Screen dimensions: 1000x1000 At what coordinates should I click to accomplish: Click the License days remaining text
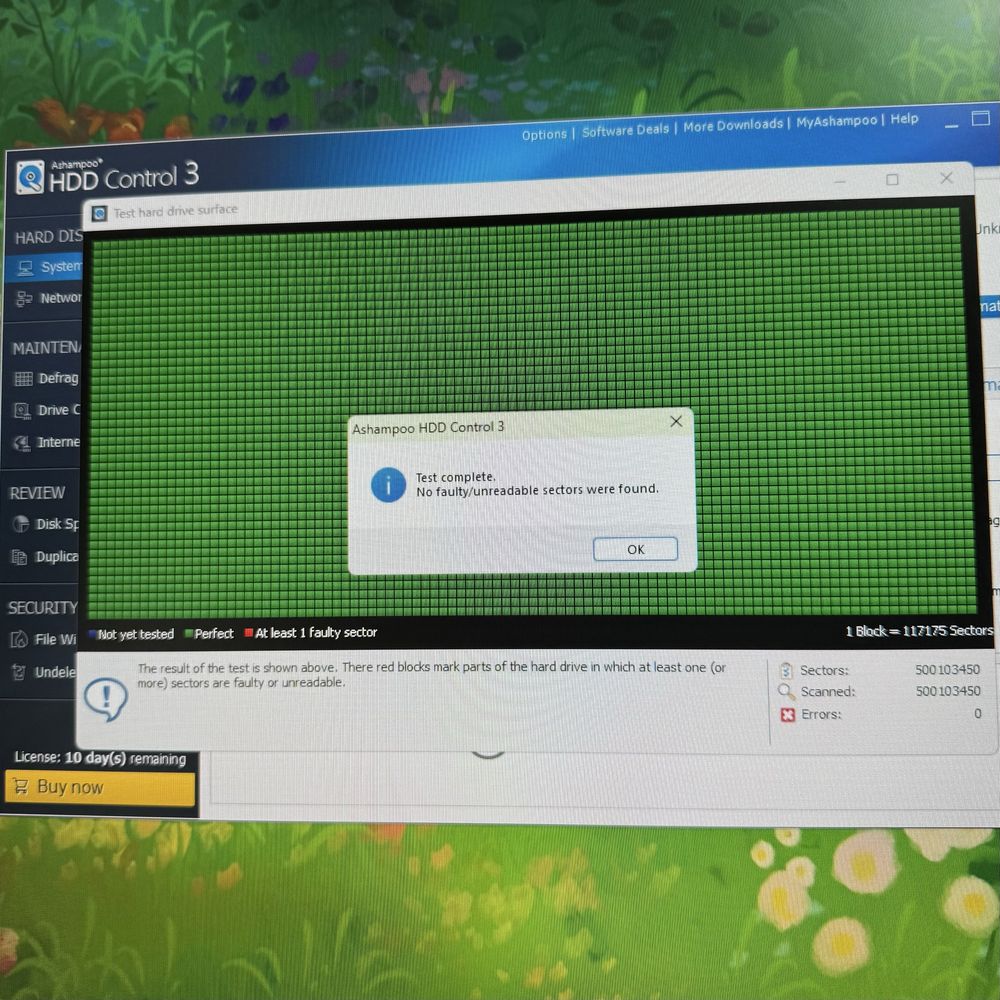(x=100, y=758)
